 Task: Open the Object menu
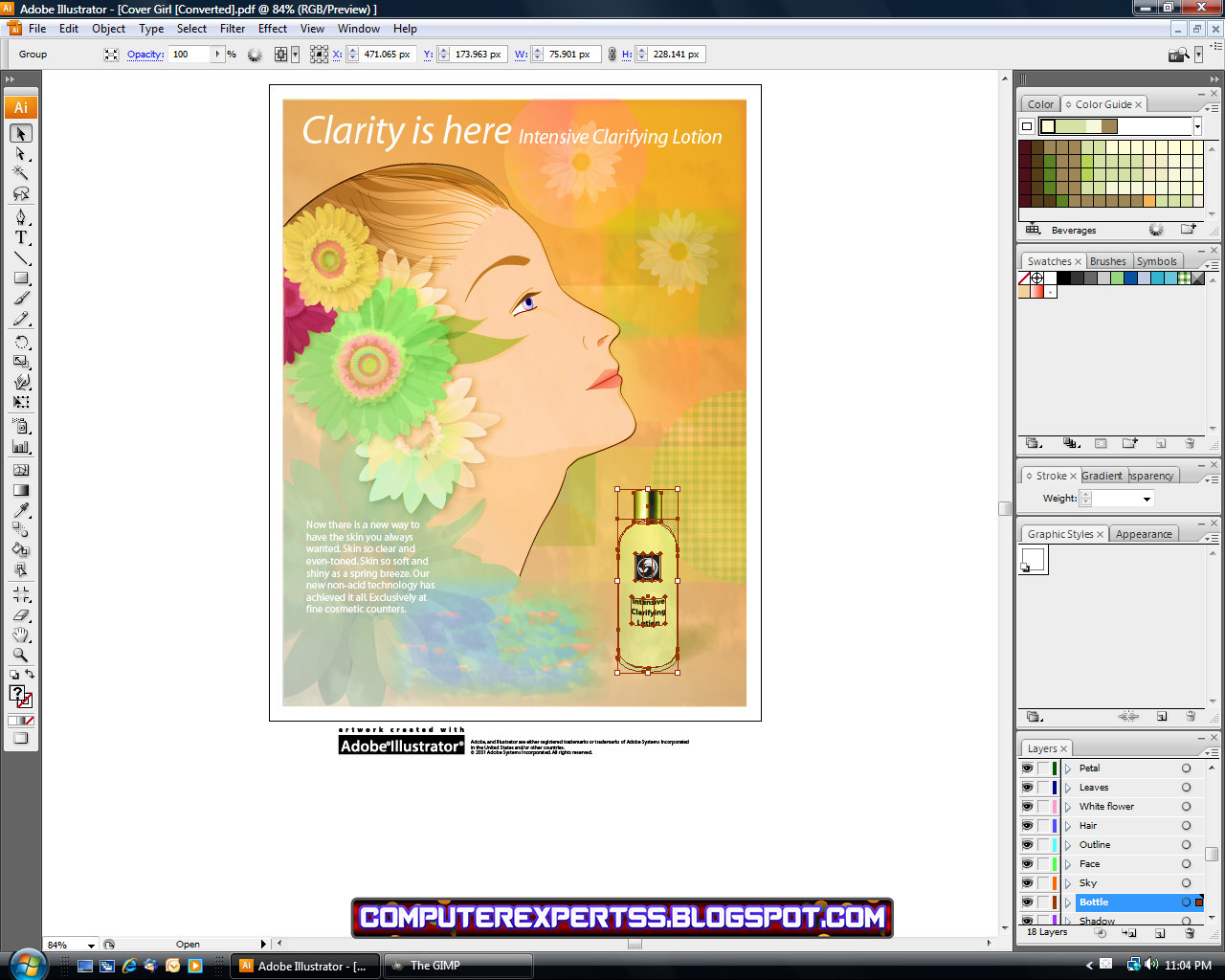coord(108,29)
